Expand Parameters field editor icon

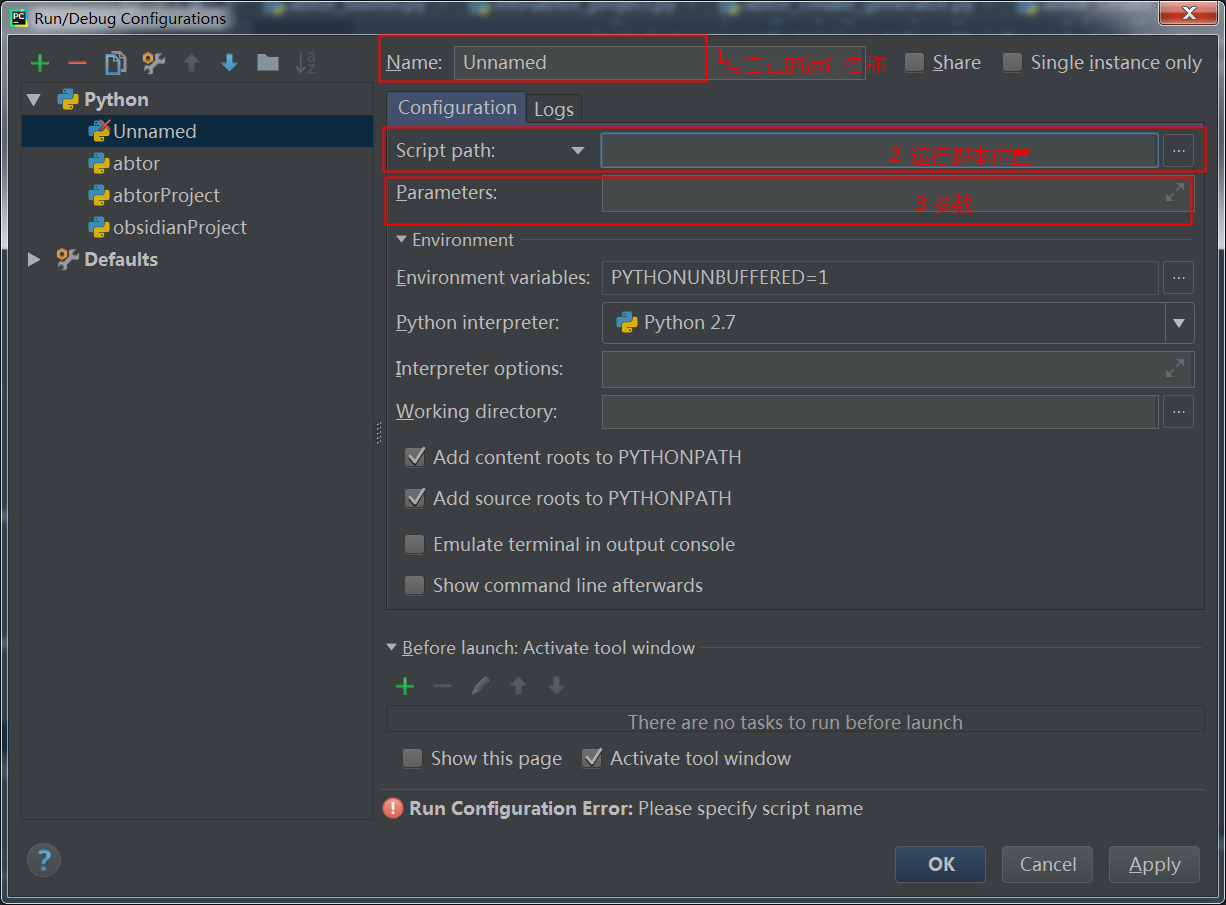[1175, 193]
